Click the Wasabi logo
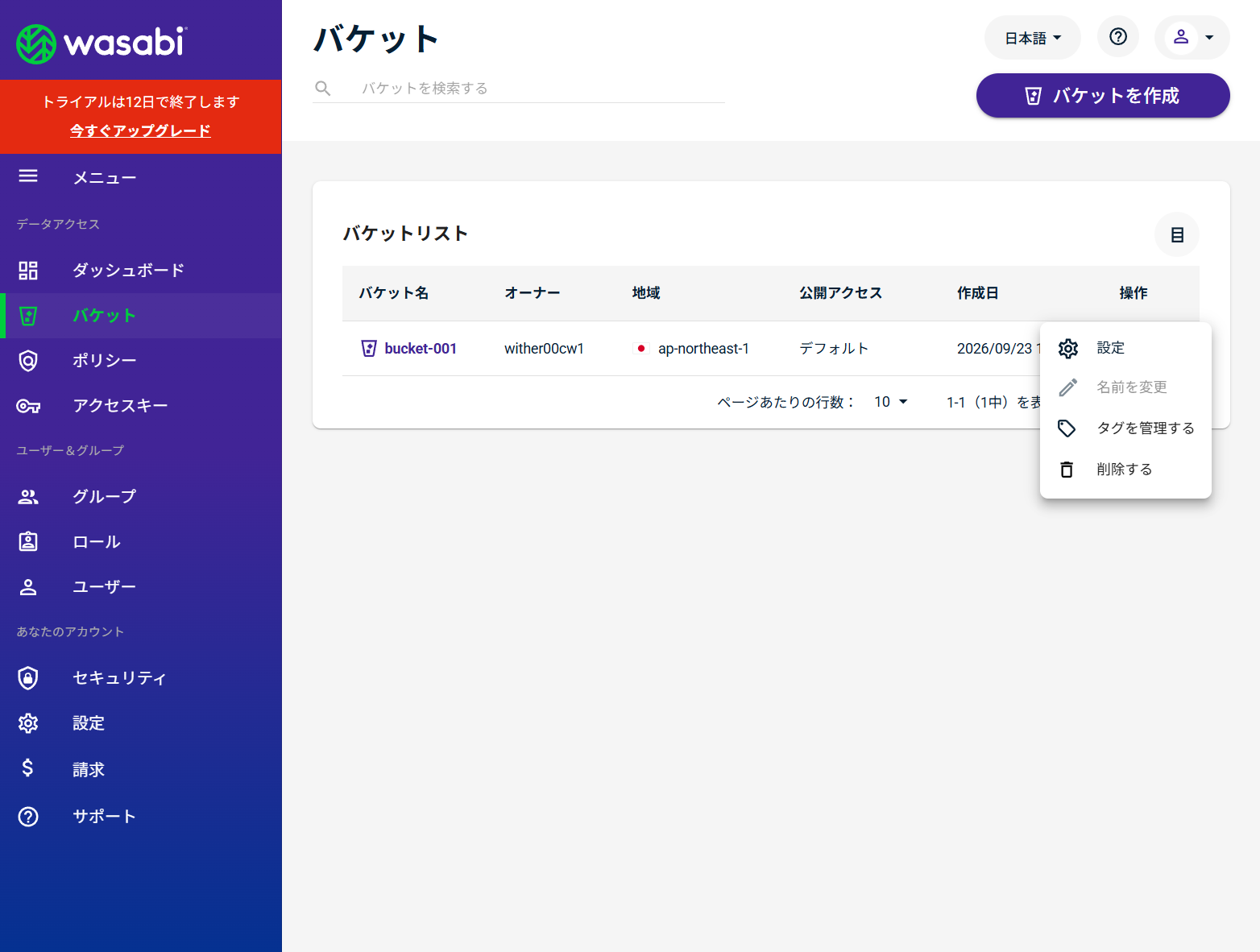 click(102, 43)
